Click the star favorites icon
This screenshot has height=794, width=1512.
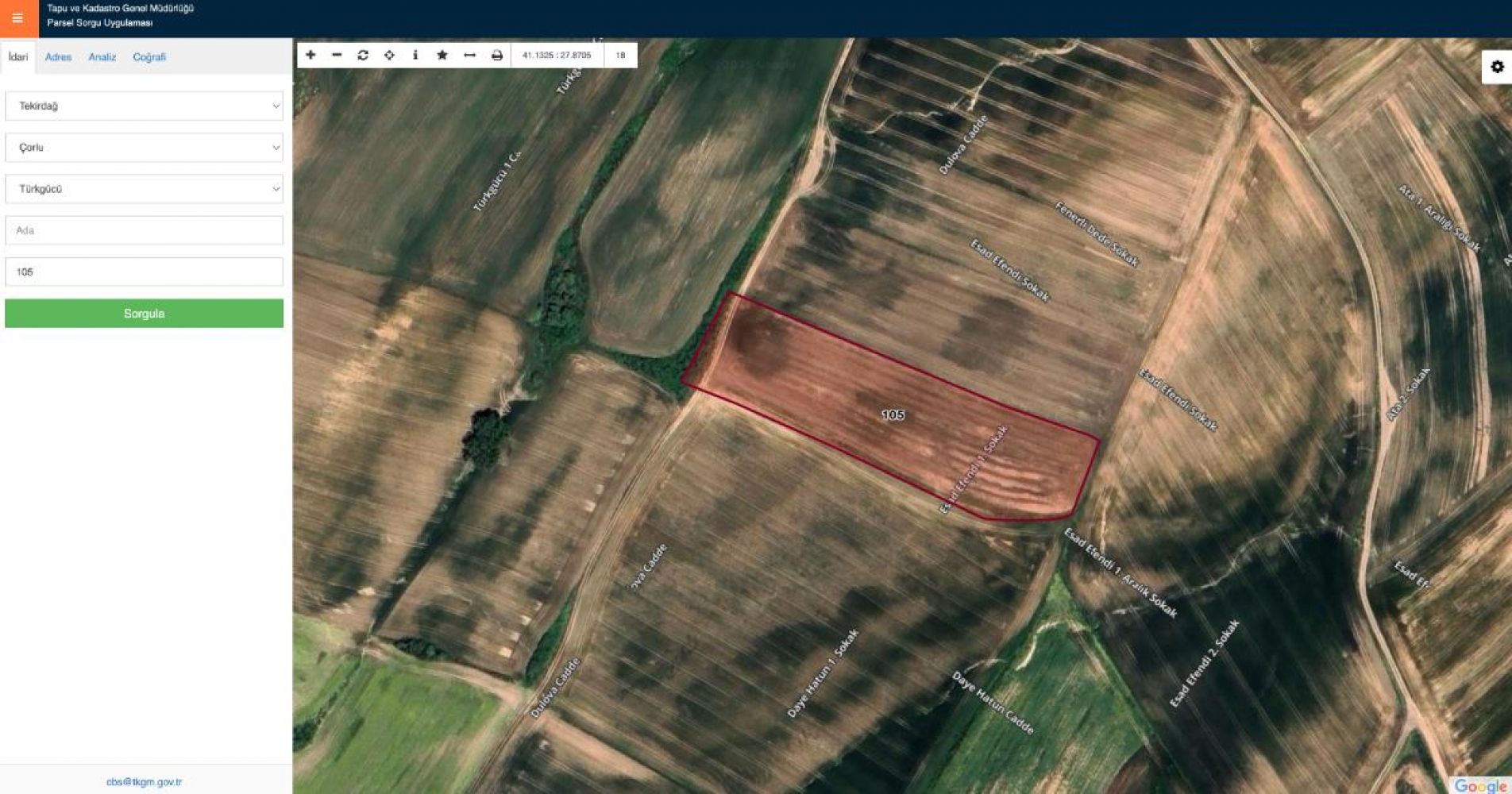pos(442,55)
